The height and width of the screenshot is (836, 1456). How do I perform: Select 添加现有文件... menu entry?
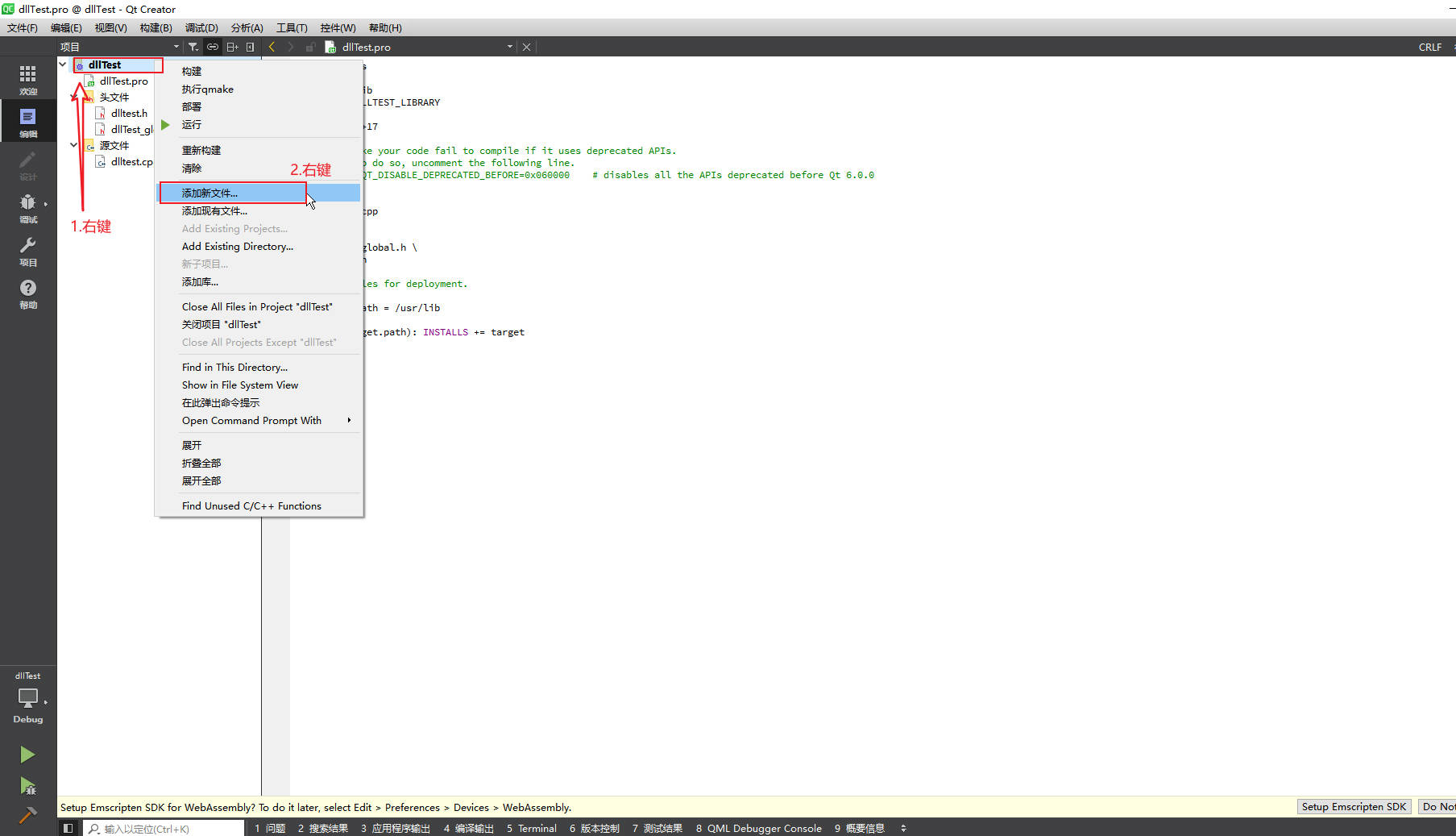tap(258, 210)
